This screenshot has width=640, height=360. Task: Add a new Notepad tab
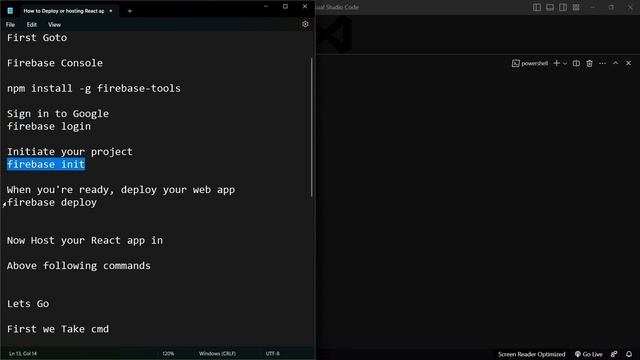pos(130,11)
